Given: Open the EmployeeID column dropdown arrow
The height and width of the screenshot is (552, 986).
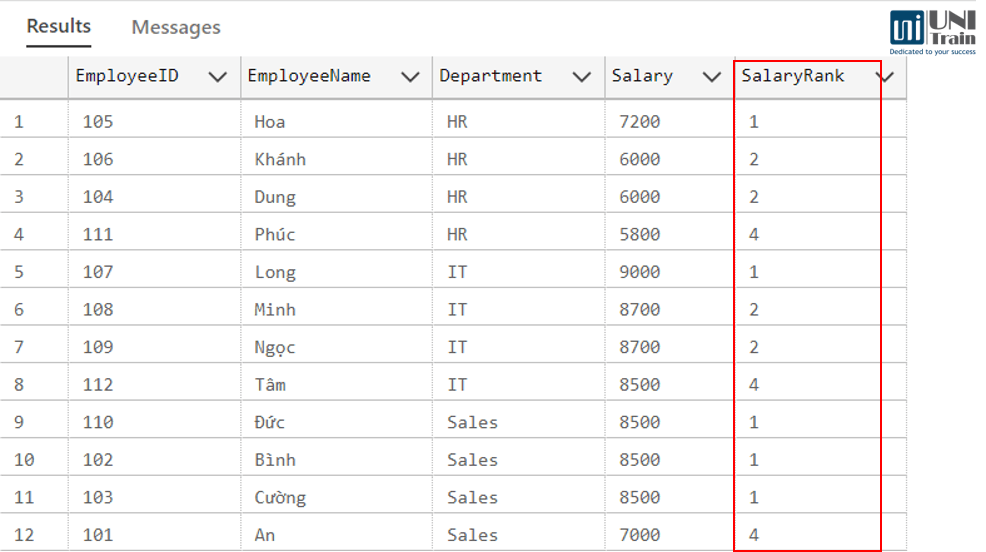Looking at the screenshot, I should click(218, 77).
